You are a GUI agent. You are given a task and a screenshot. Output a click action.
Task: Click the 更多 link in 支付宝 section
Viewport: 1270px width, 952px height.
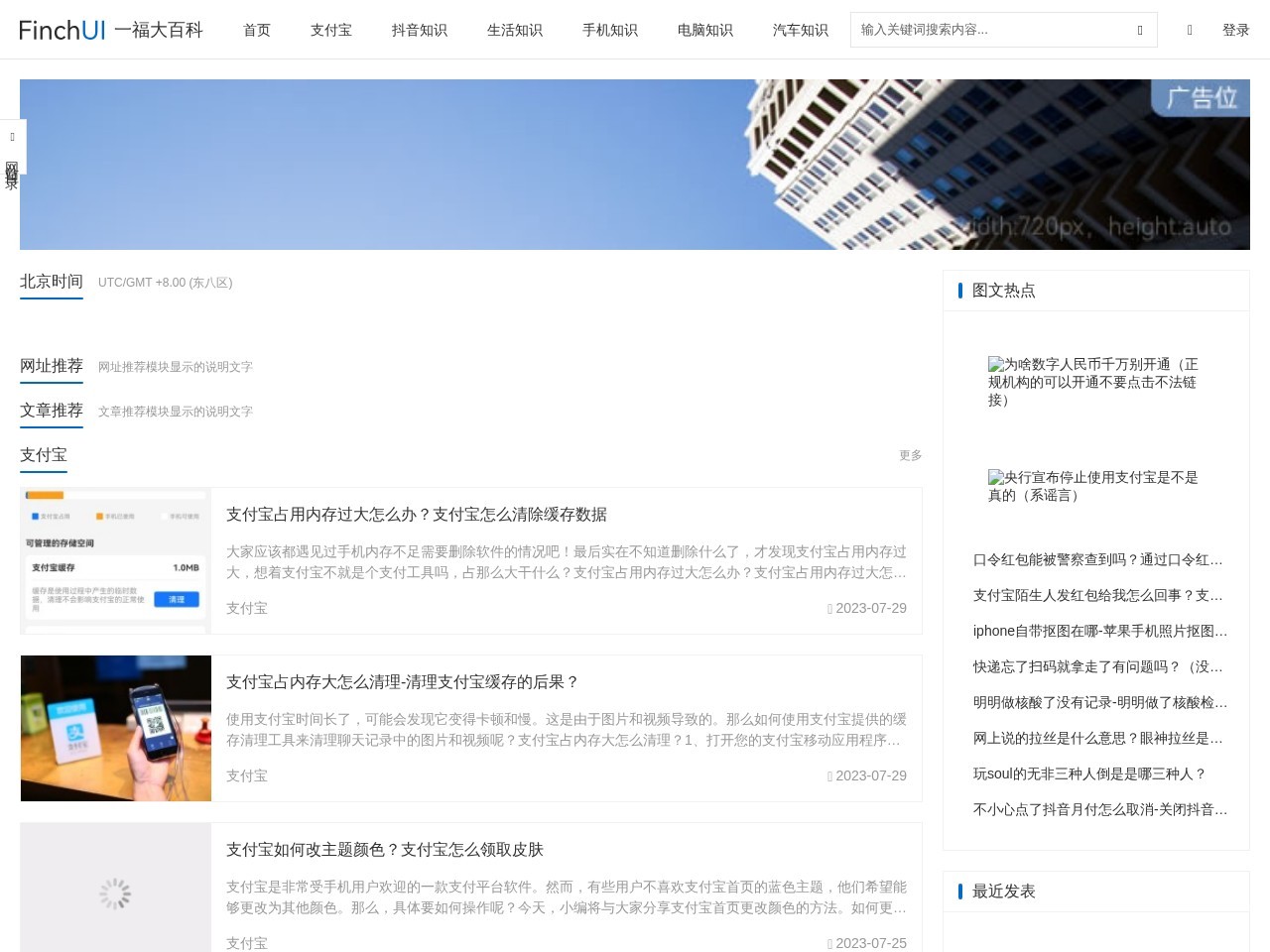pos(909,455)
